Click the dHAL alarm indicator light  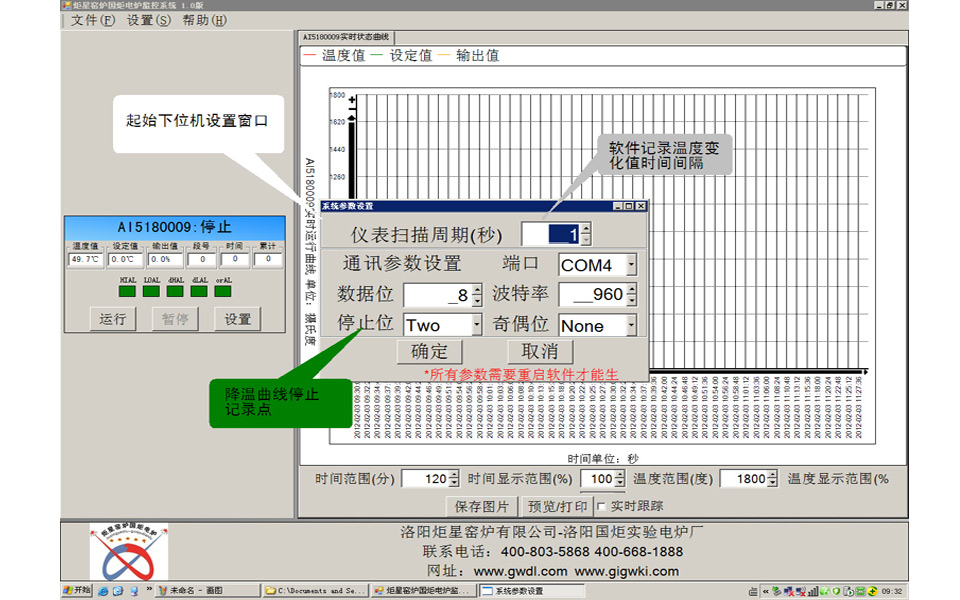(x=175, y=292)
